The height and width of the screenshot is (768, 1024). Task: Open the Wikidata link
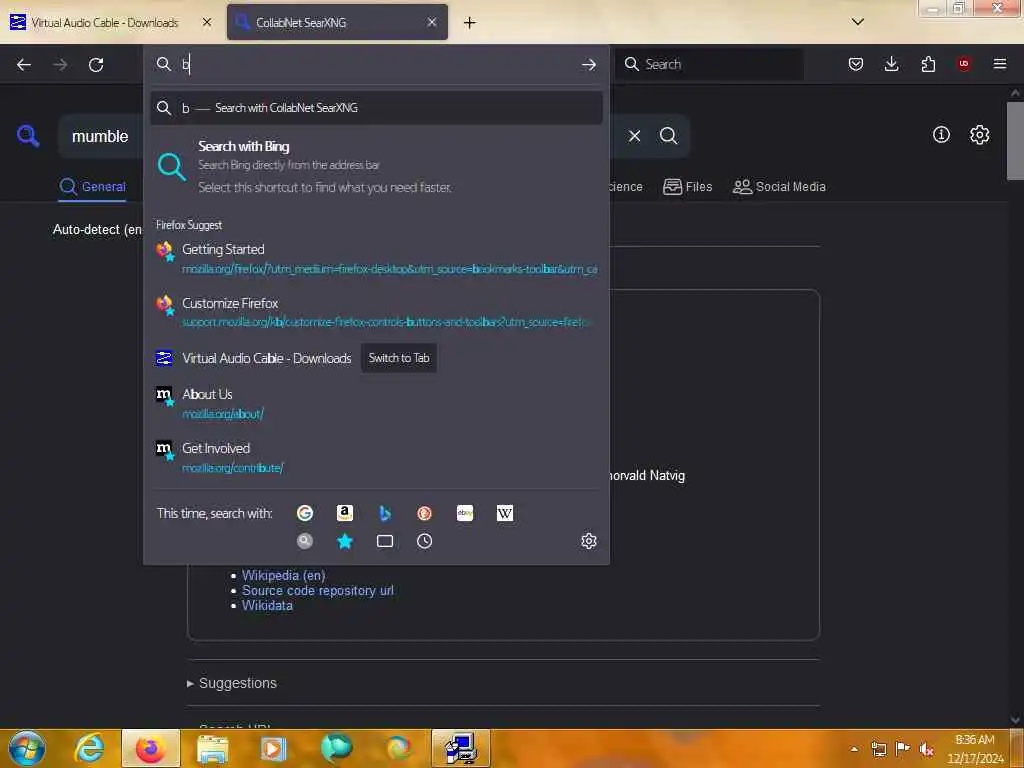pyautogui.click(x=267, y=605)
